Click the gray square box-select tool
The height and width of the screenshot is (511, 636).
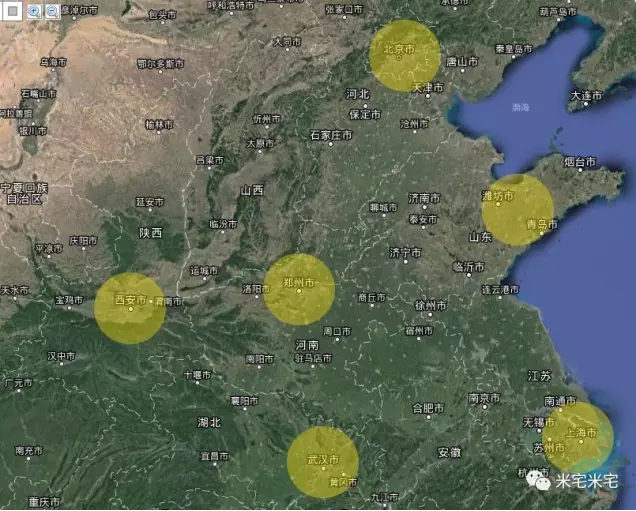(13, 11)
